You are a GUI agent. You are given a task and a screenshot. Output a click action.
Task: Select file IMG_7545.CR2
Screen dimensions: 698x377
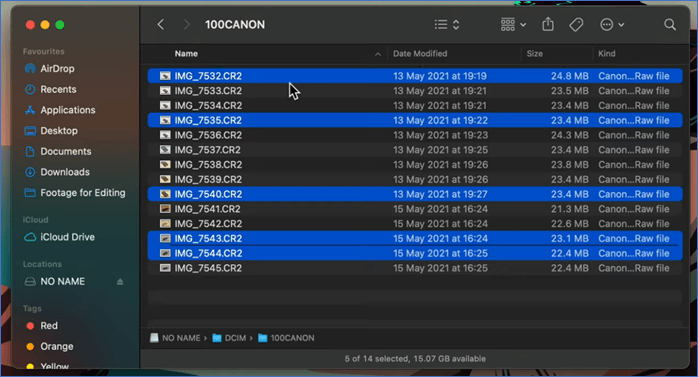point(415,268)
